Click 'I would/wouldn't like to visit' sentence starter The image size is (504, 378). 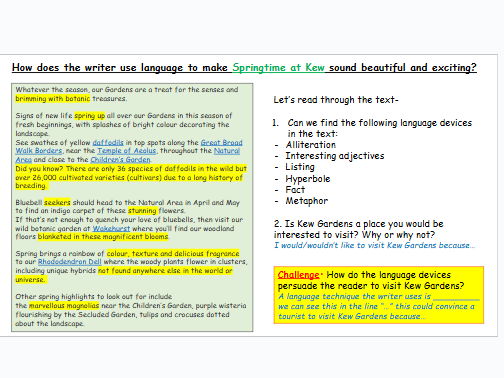(x=374, y=245)
